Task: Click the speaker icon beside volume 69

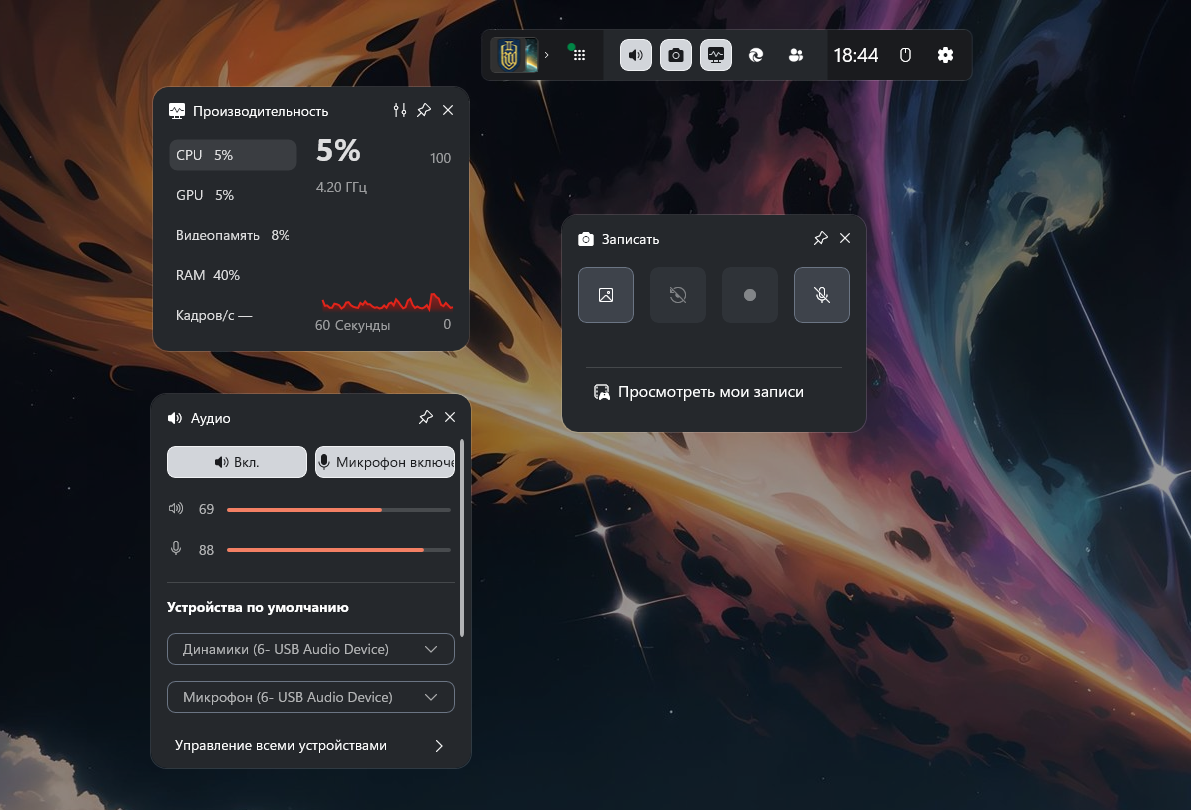Action: tap(176, 508)
